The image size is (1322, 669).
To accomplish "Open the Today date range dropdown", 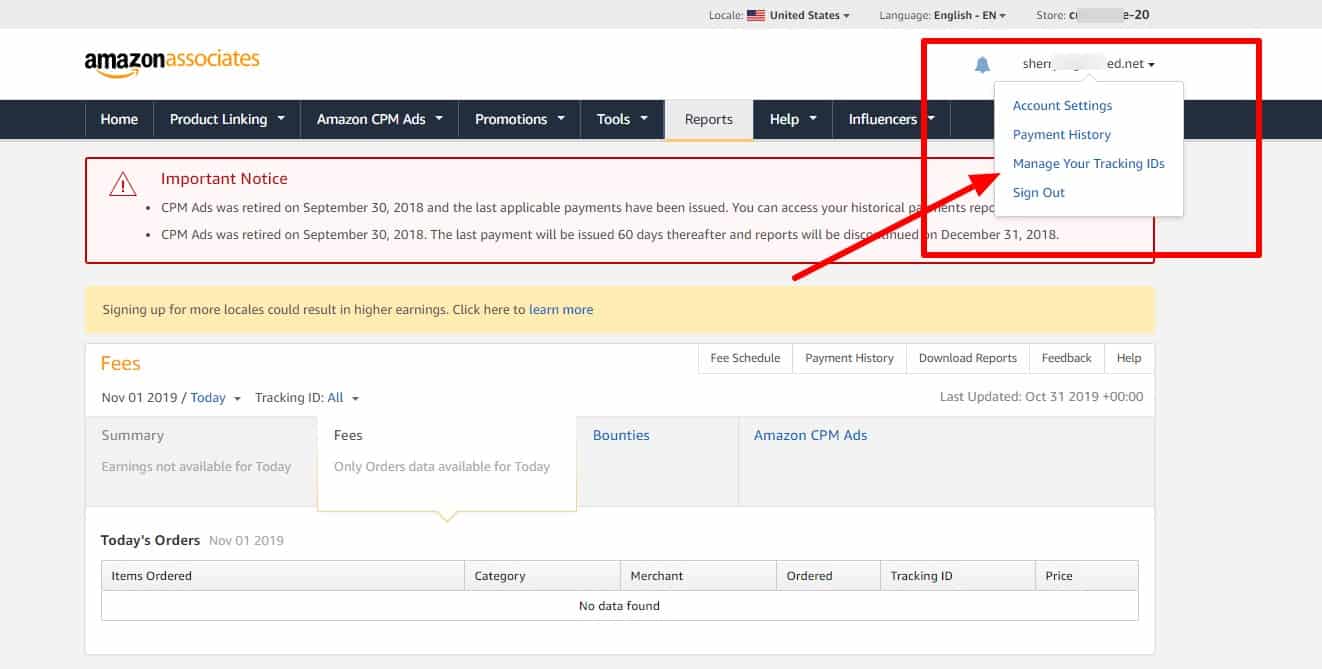I will click(x=215, y=398).
